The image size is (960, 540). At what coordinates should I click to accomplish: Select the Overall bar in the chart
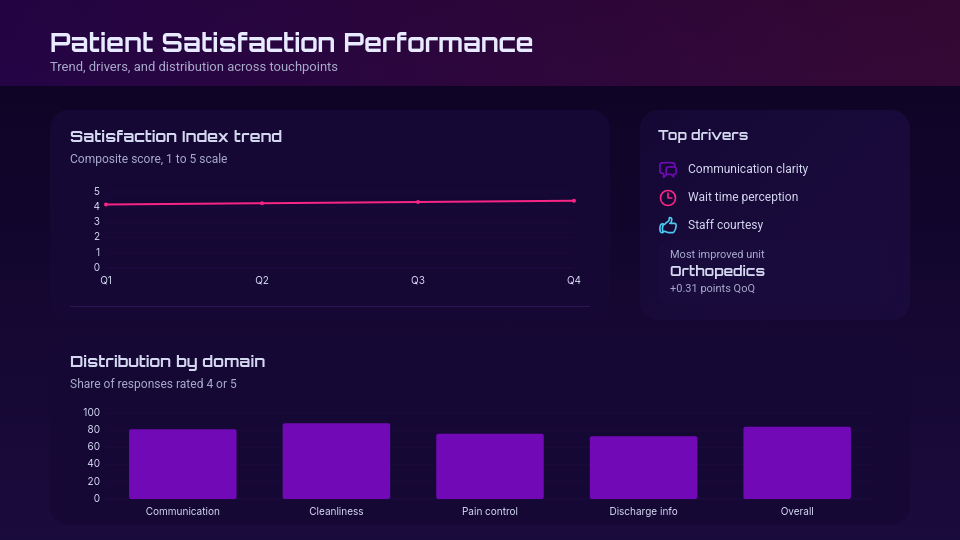(x=797, y=463)
